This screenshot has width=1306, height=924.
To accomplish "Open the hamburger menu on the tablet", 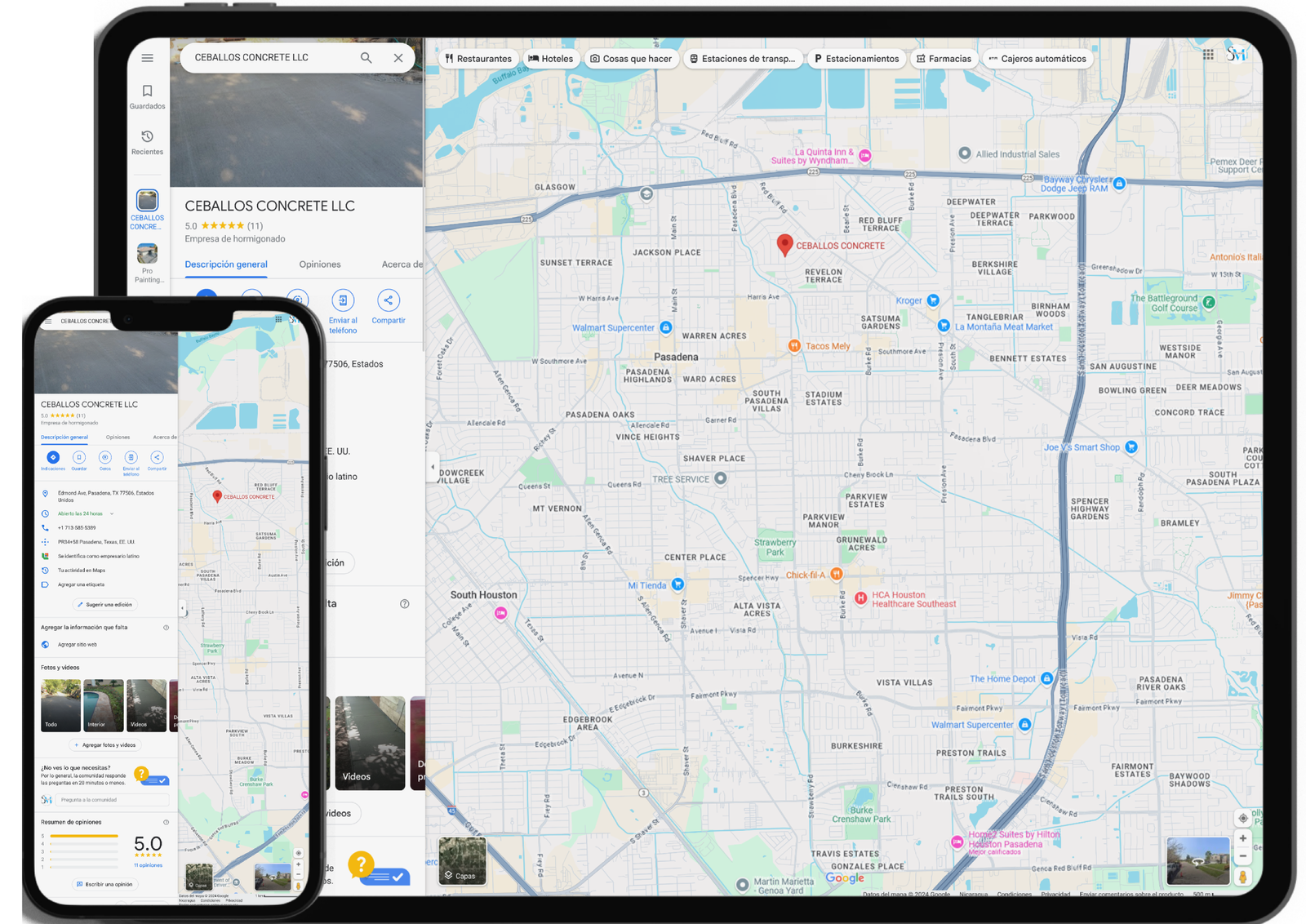I will click(147, 58).
